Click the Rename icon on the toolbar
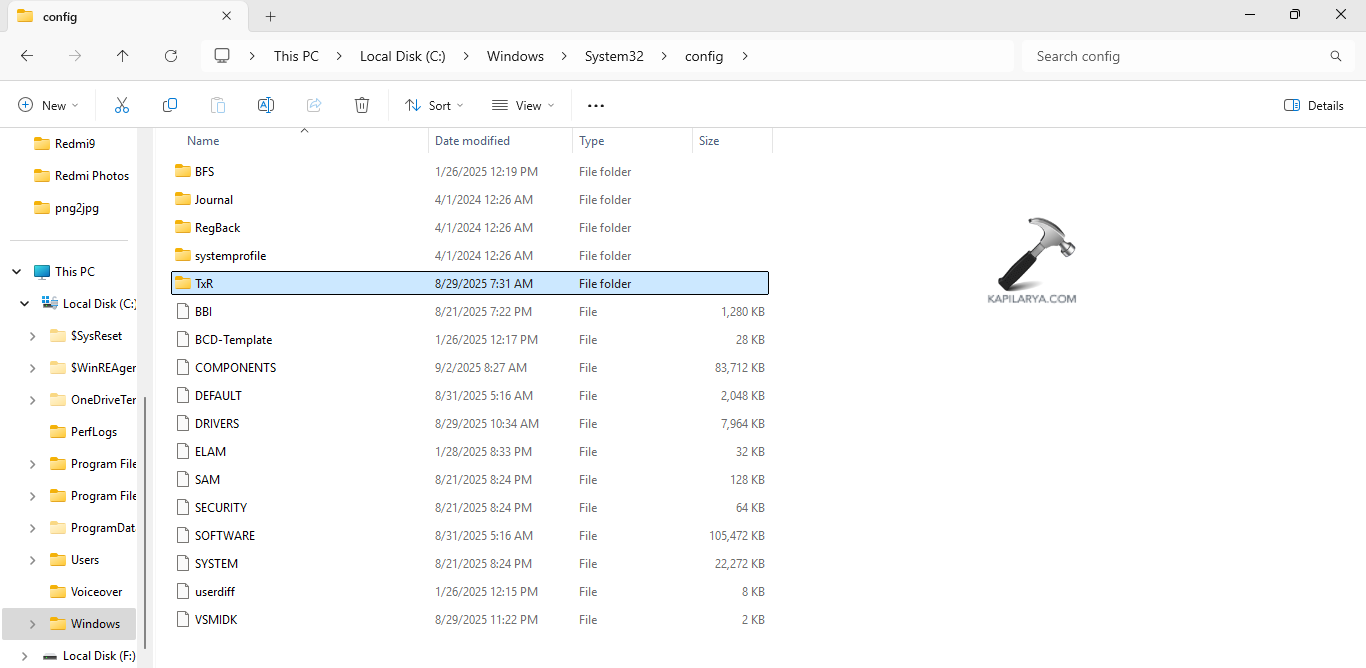1366x668 pixels. click(x=266, y=105)
